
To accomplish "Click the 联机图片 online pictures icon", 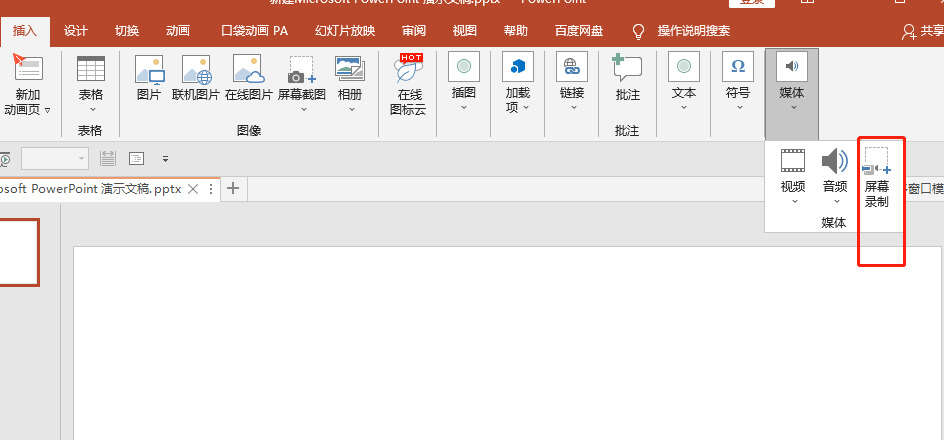I will point(196,69).
